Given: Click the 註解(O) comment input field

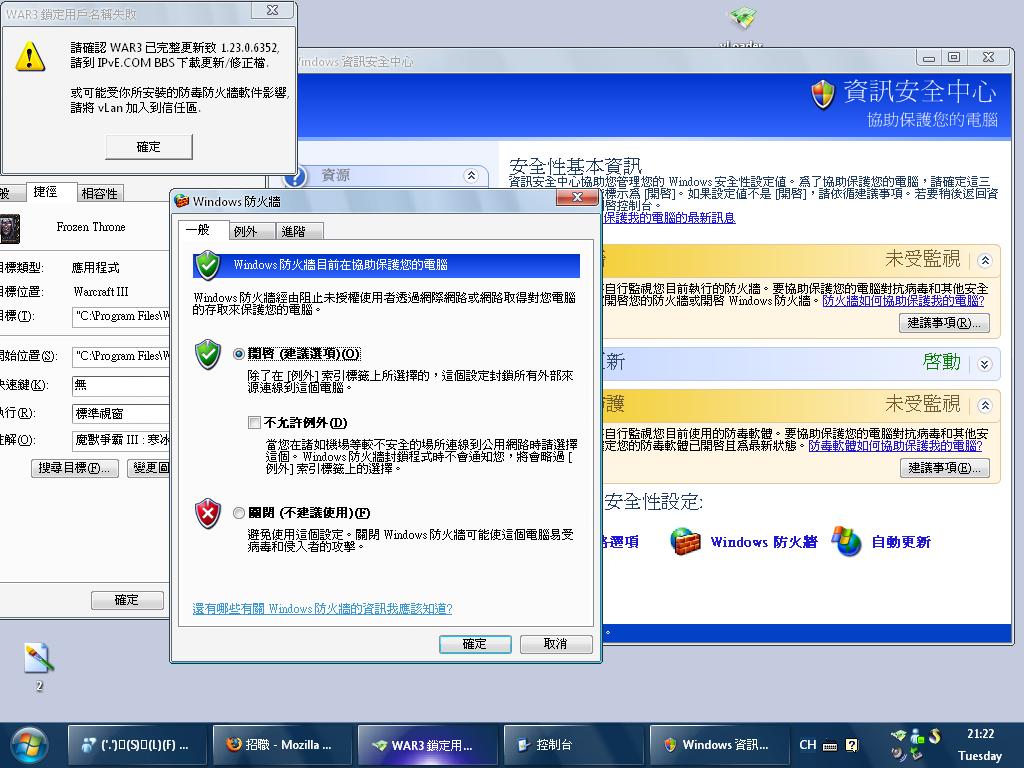Looking at the screenshot, I should (x=120, y=440).
